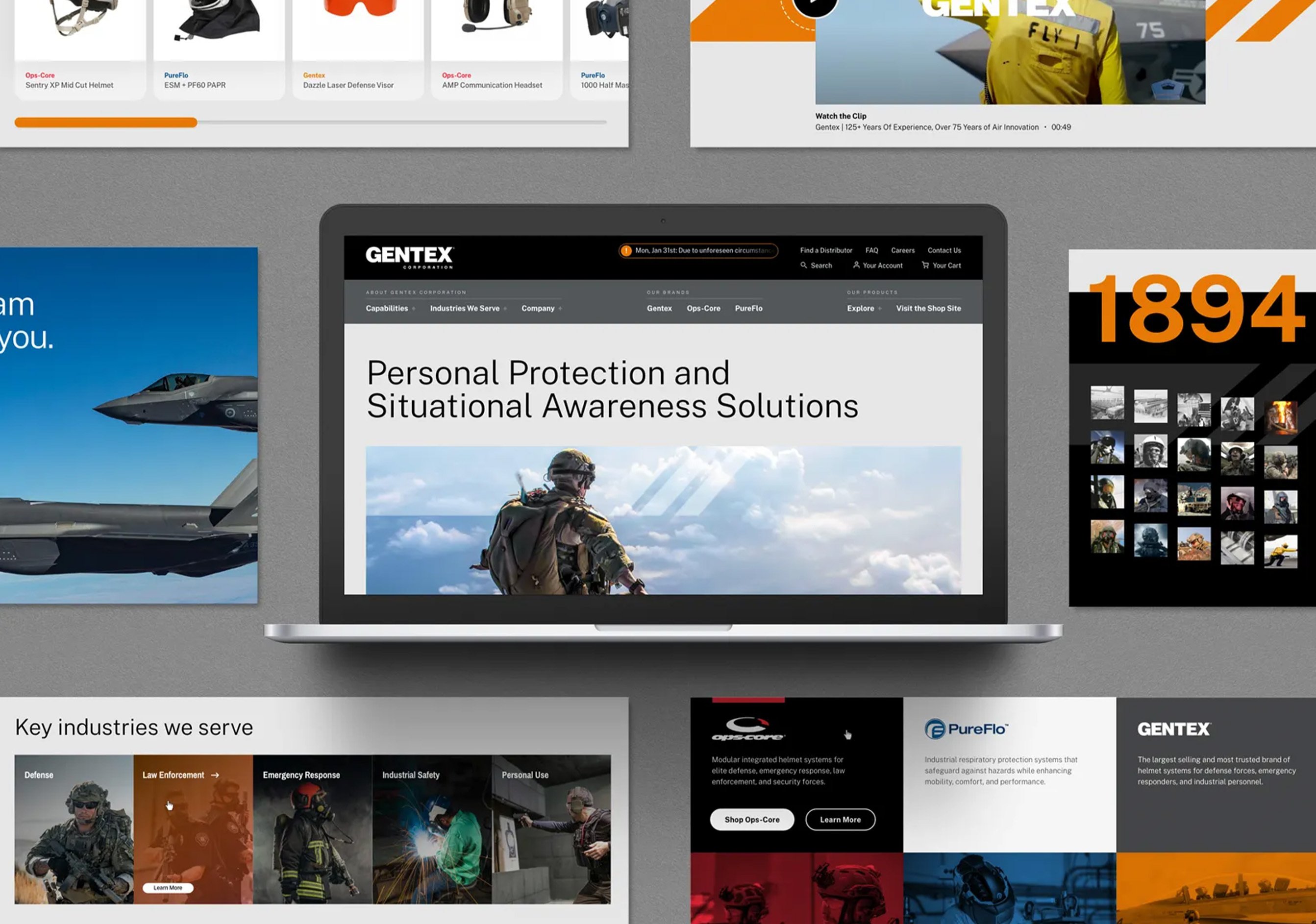Click the PureFlo logo in the brand panel
Image resolution: width=1316 pixels, height=924 pixels.
click(967, 729)
